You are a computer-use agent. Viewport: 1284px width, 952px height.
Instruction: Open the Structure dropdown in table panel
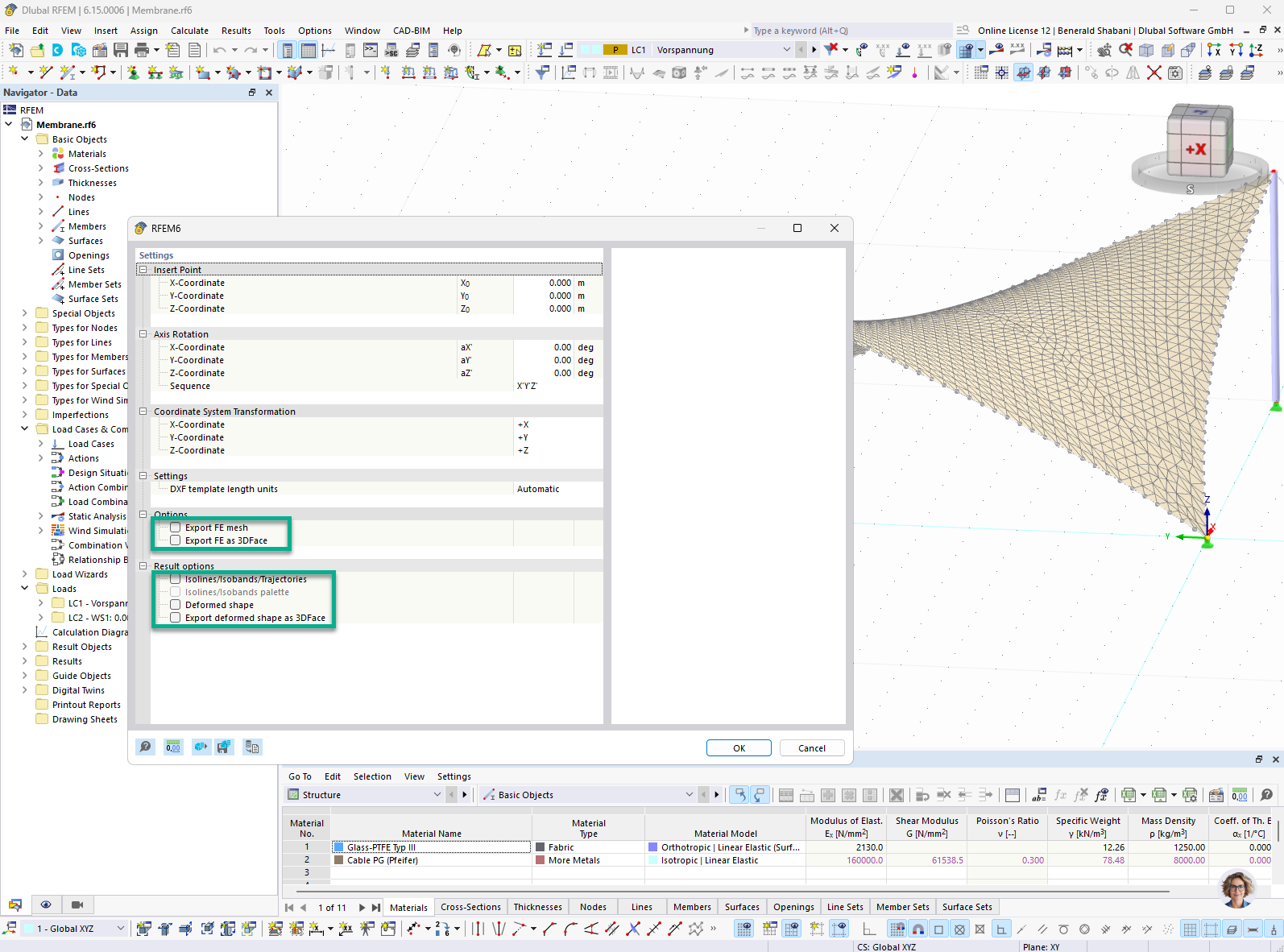pos(437,795)
